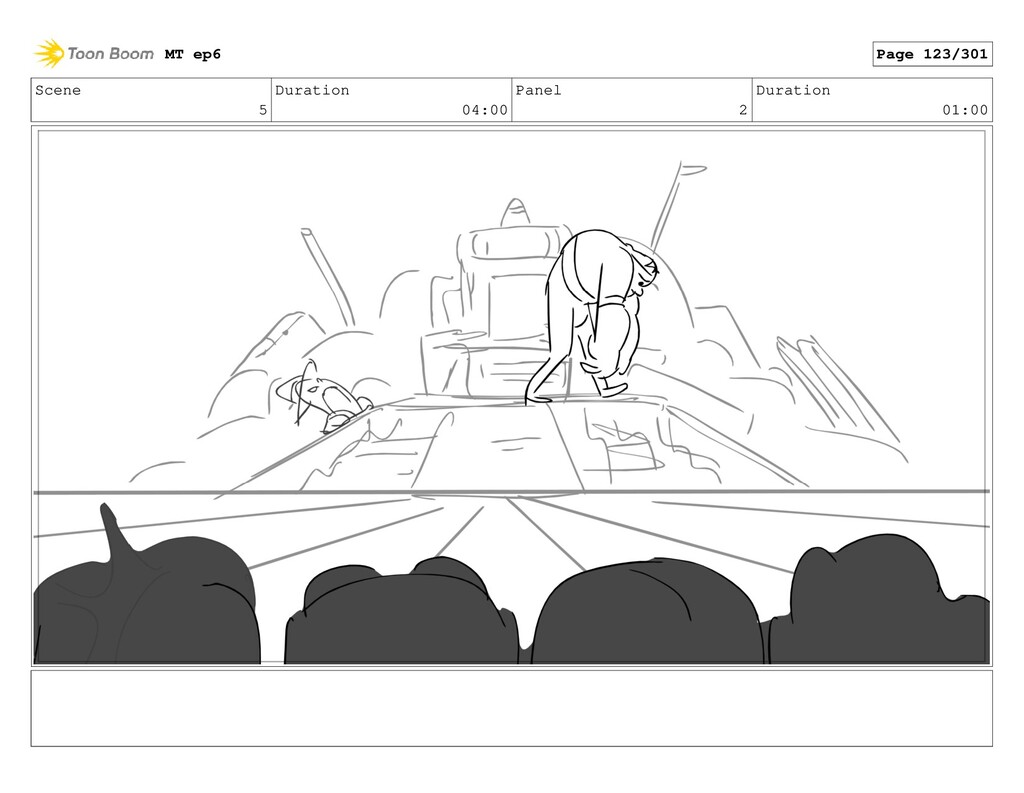Click the 'Page 123/301' page indicator
Screen dimensions: 1024x793
pos(932,54)
